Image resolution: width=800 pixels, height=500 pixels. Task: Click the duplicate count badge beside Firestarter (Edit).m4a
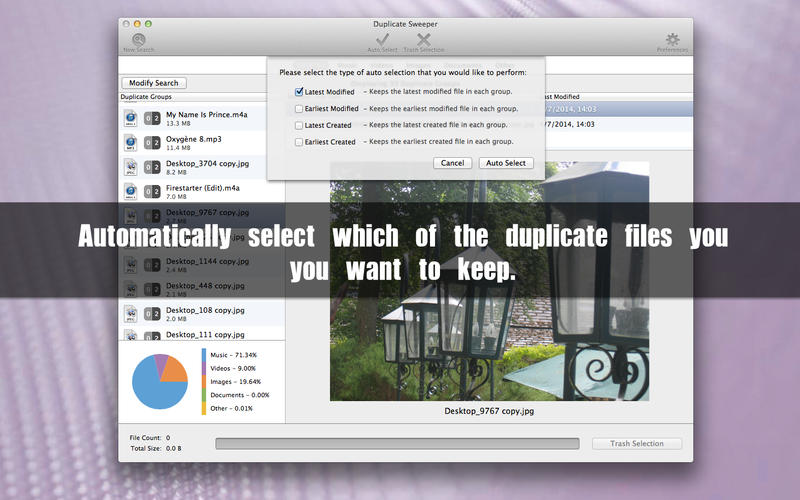click(151, 191)
